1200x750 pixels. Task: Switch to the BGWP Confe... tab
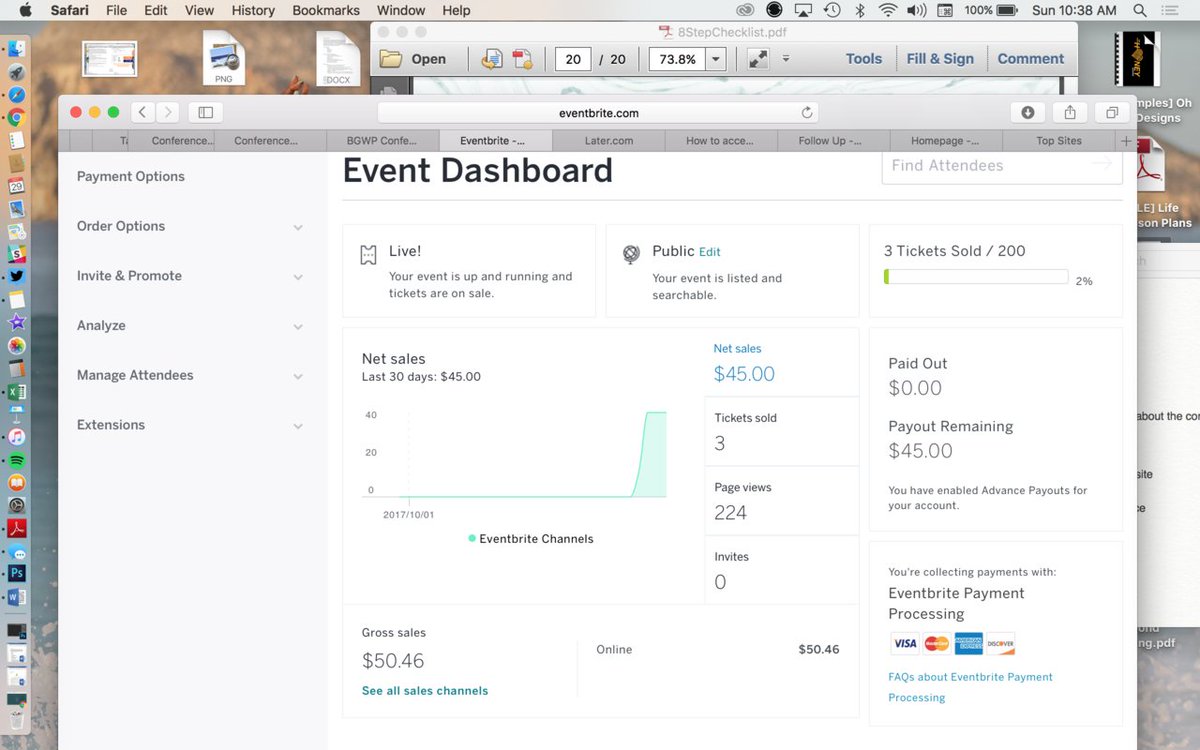click(x=382, y=141)
